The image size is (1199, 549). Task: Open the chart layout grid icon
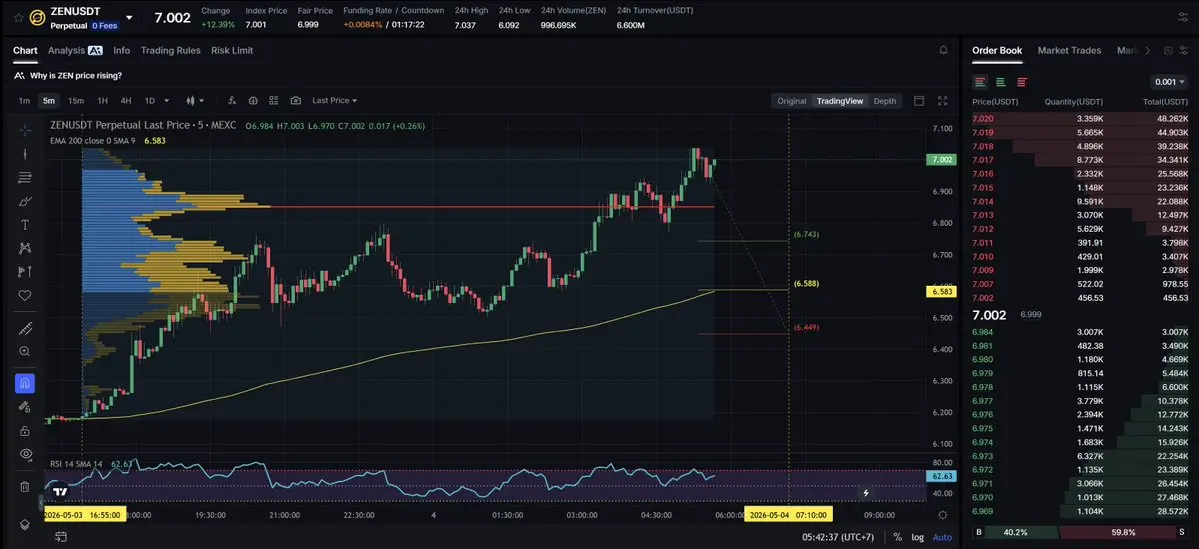tap(274, 101)
